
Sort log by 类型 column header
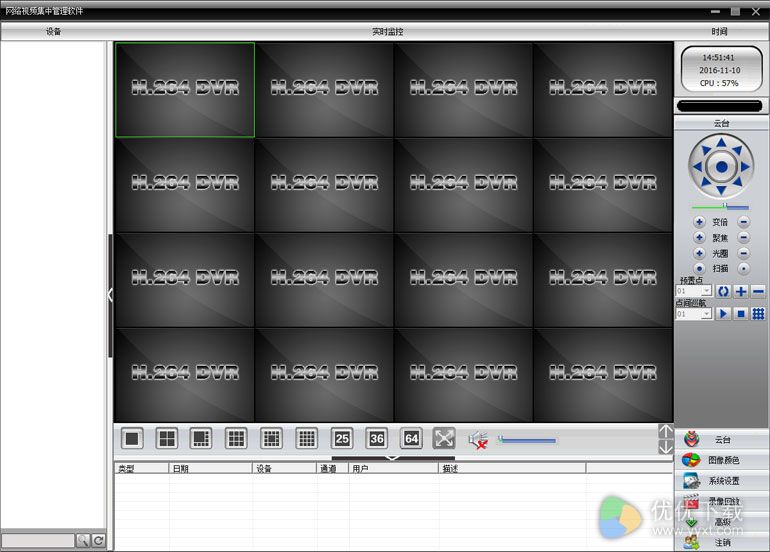pos(141,469)
